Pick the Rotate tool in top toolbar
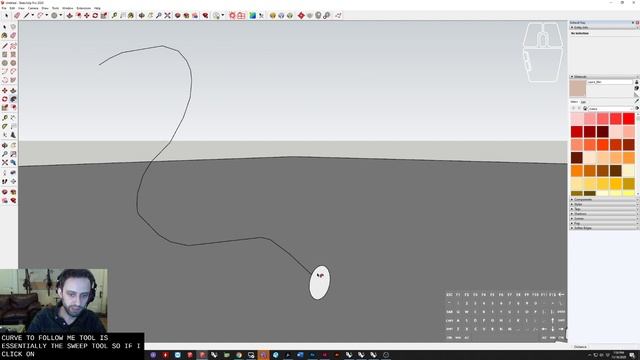 [95, 16]
